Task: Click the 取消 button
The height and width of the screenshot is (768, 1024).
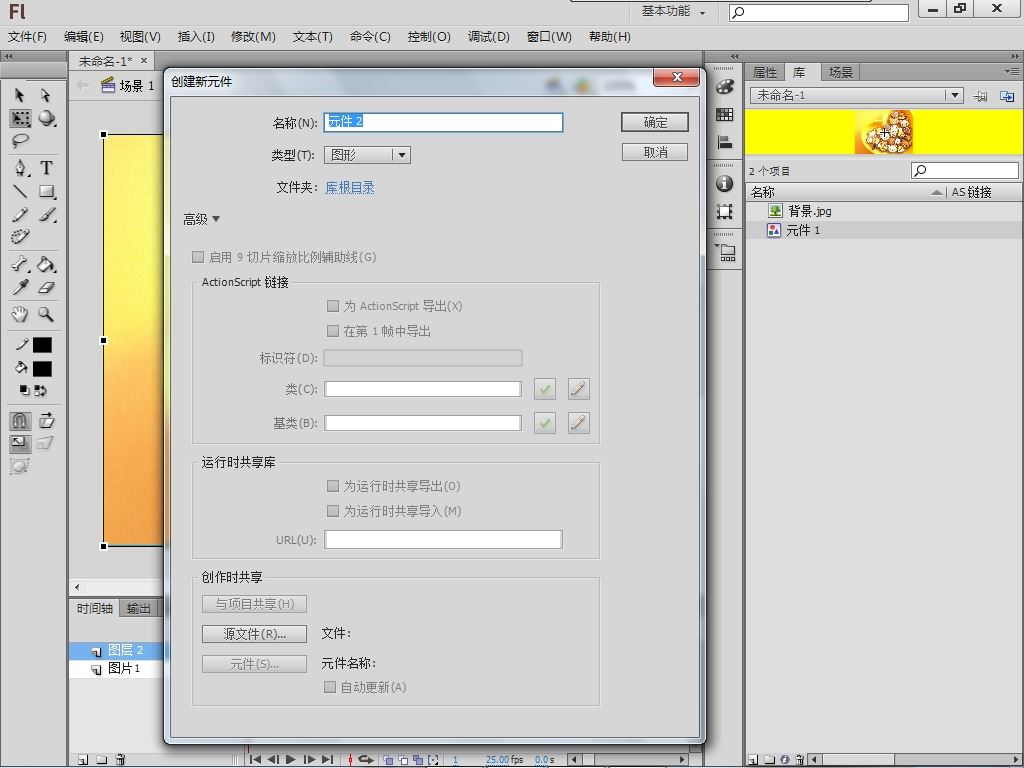Action: tap(655, 152)
